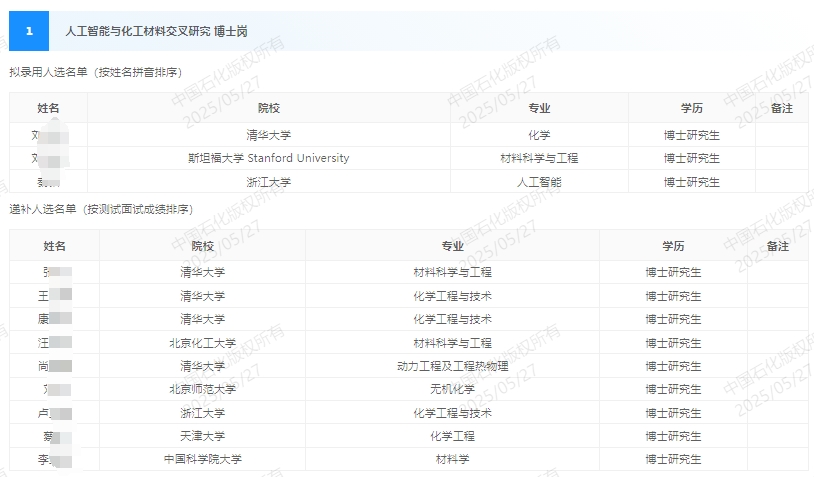This screenshot has height=477, width=814.
Task: Click 博士研究生 in the 斯坦福大学 row
Action: point(691,158)
